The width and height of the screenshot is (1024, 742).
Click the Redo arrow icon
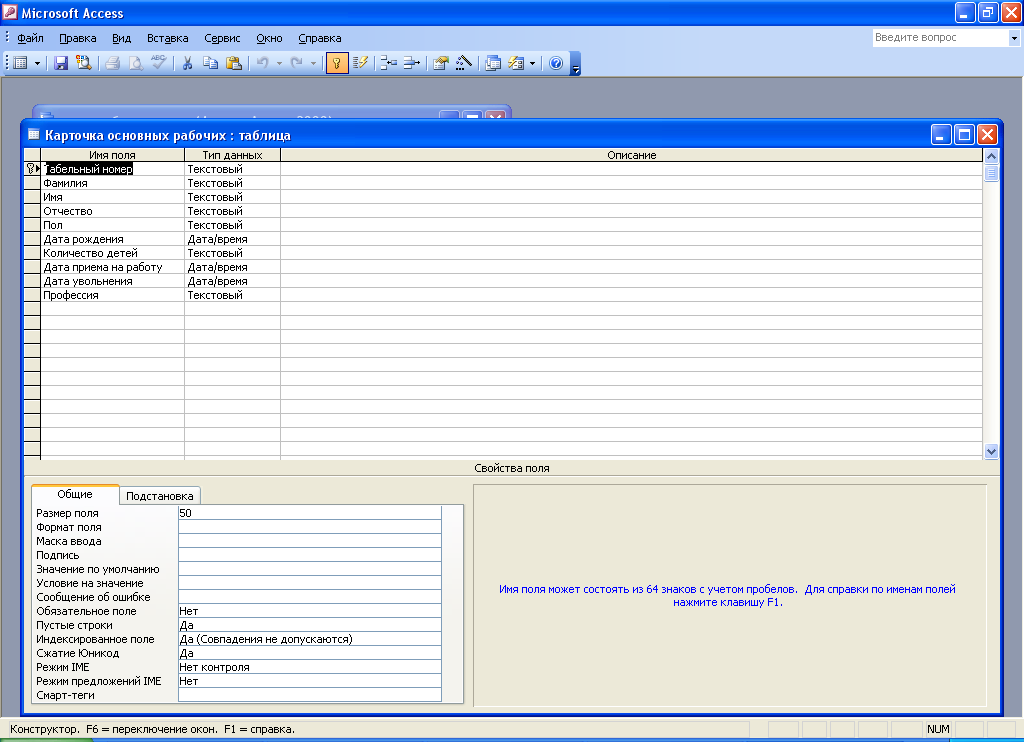[x=296, y=63]
